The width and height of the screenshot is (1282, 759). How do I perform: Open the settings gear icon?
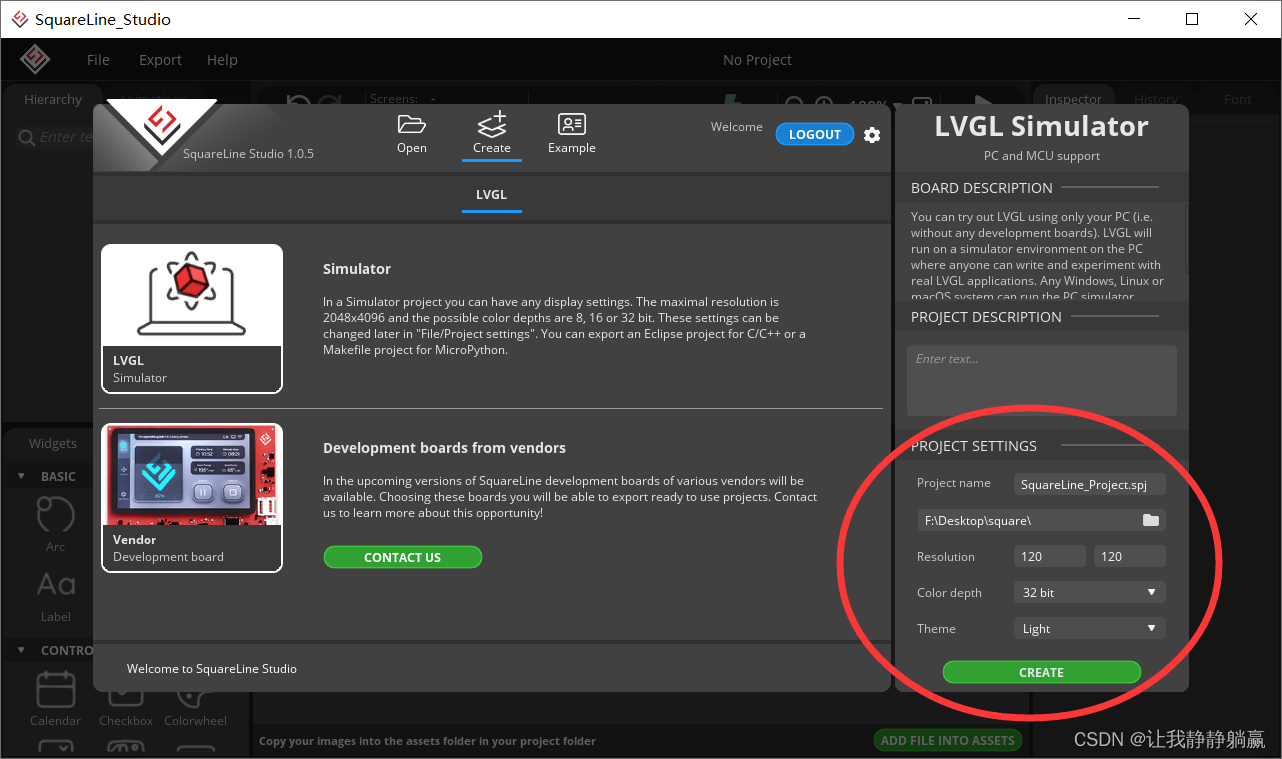click(871, 135)
